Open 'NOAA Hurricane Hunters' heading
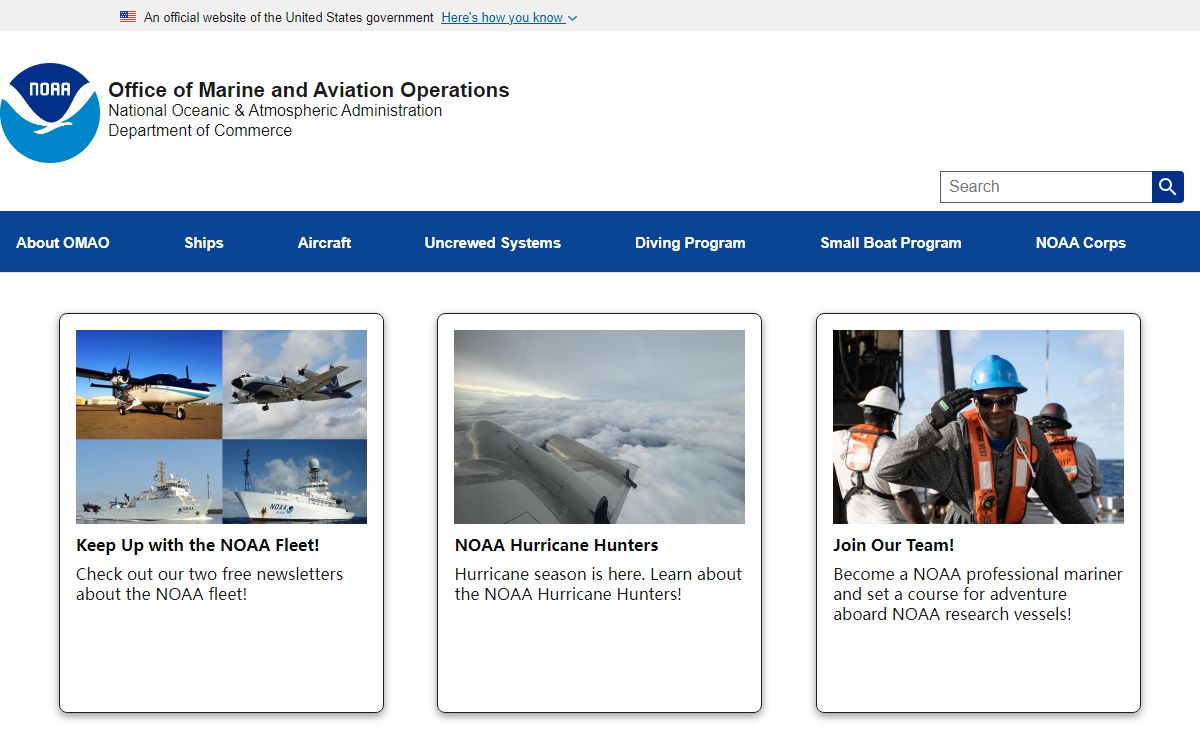Image resolution: width=1200 pixels, height=740 pixels. coord(556,545)
